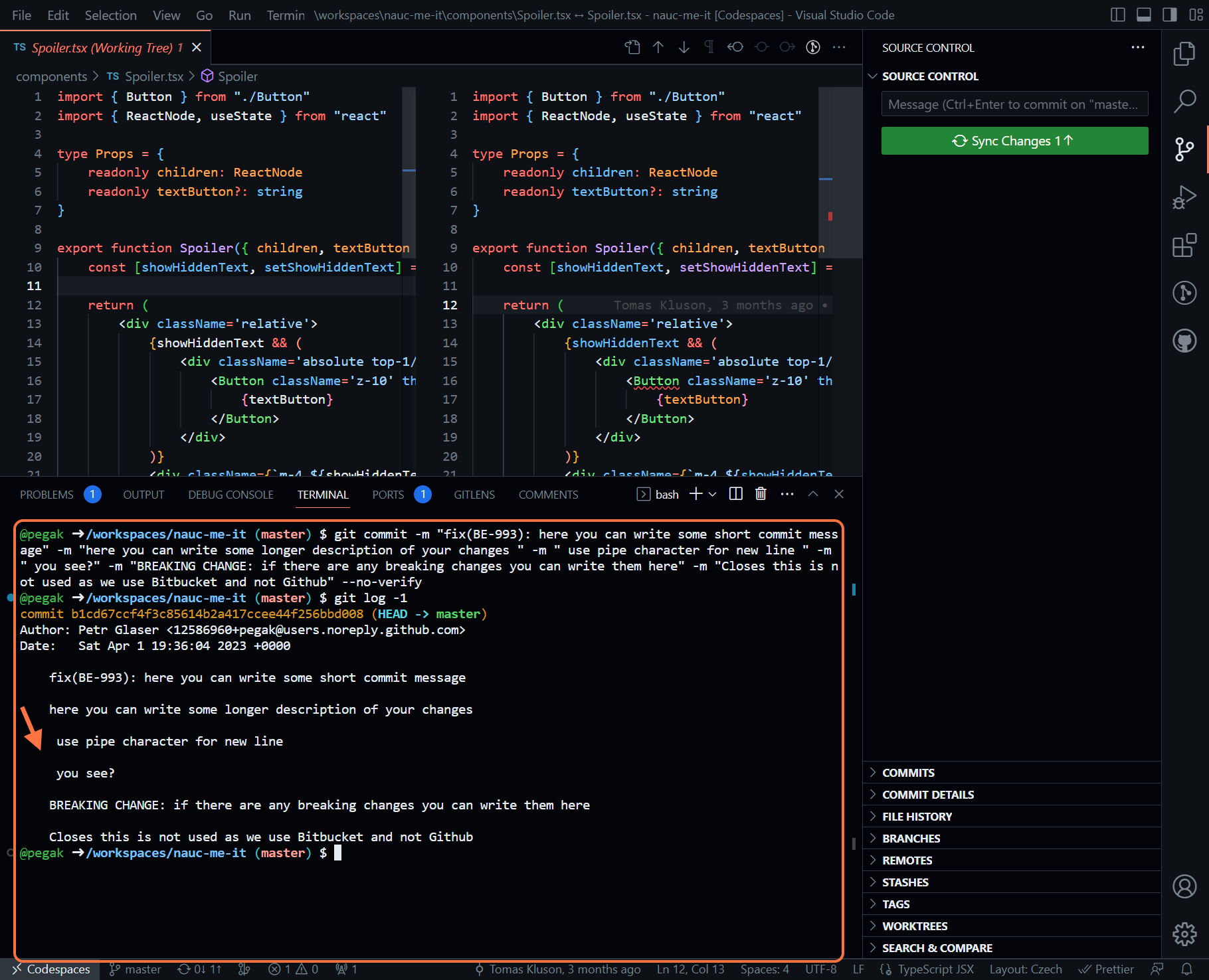Open the Explorer view in activity bar

tap(1184, 54)
